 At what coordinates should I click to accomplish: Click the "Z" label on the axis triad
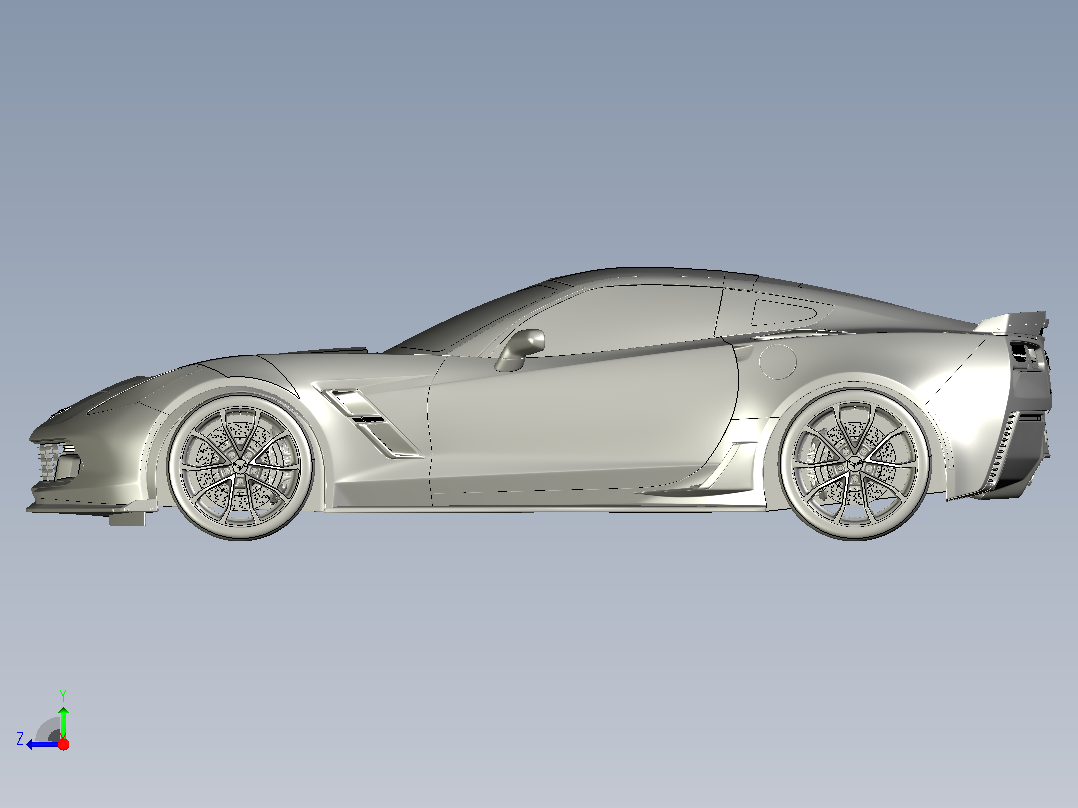[x=20, y=739]
